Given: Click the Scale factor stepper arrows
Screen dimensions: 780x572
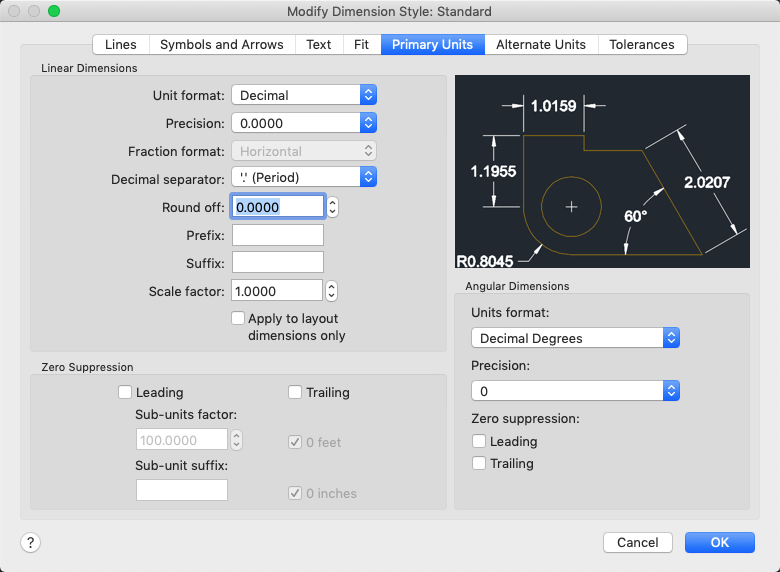Looking at the screenshot, I should coord(333,291).
